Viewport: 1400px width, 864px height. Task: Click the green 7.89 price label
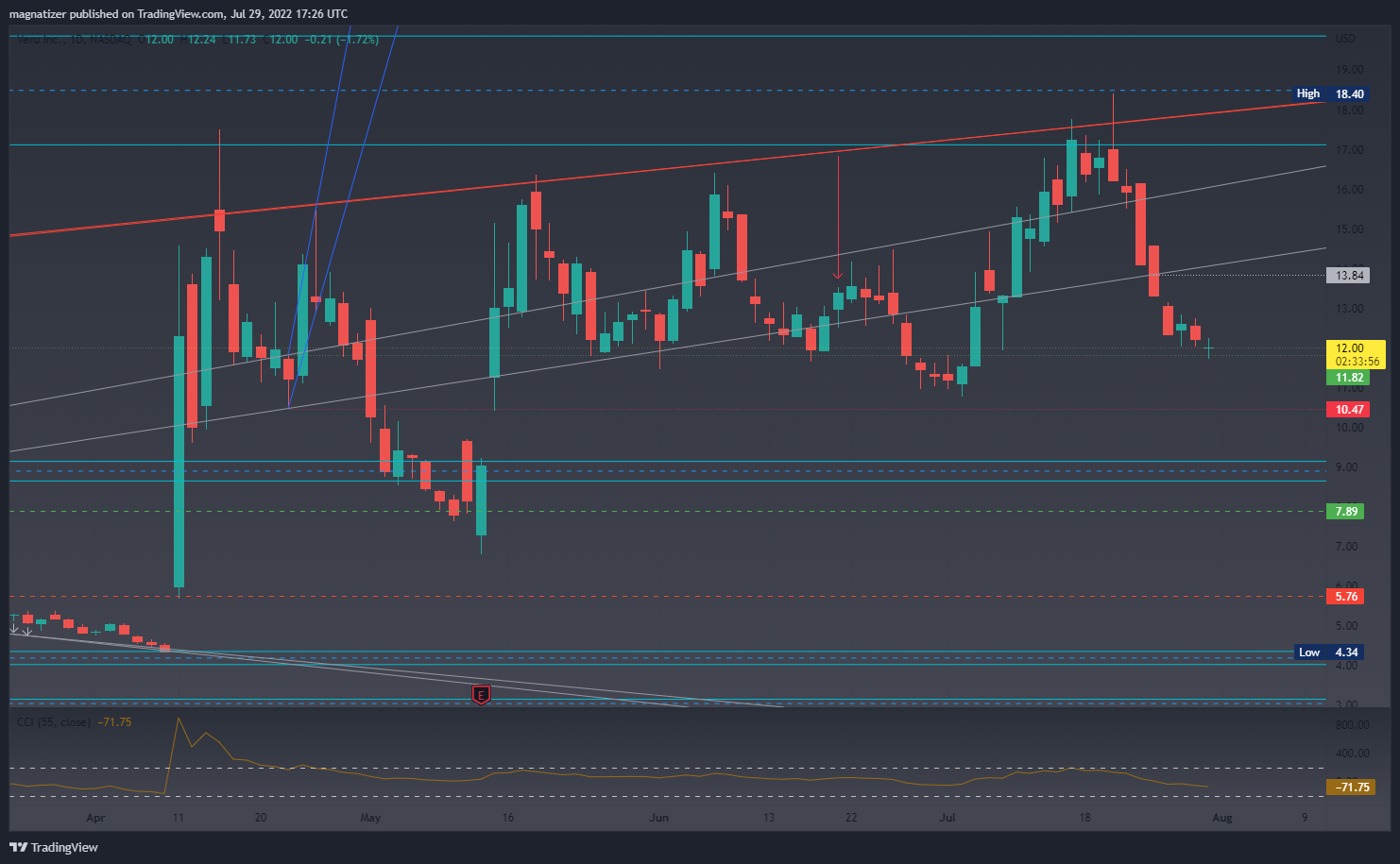[x=1345, y=512]
